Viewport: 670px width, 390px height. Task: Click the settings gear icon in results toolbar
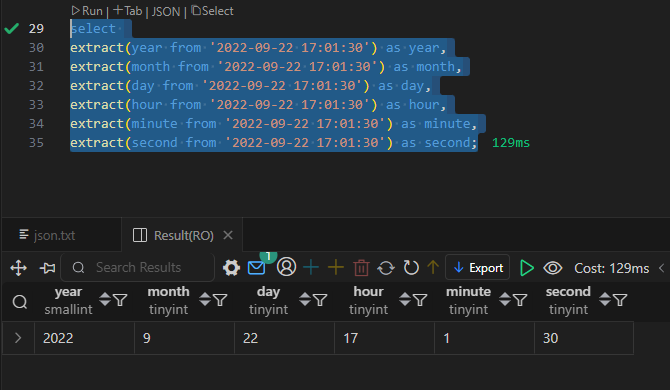231,268
